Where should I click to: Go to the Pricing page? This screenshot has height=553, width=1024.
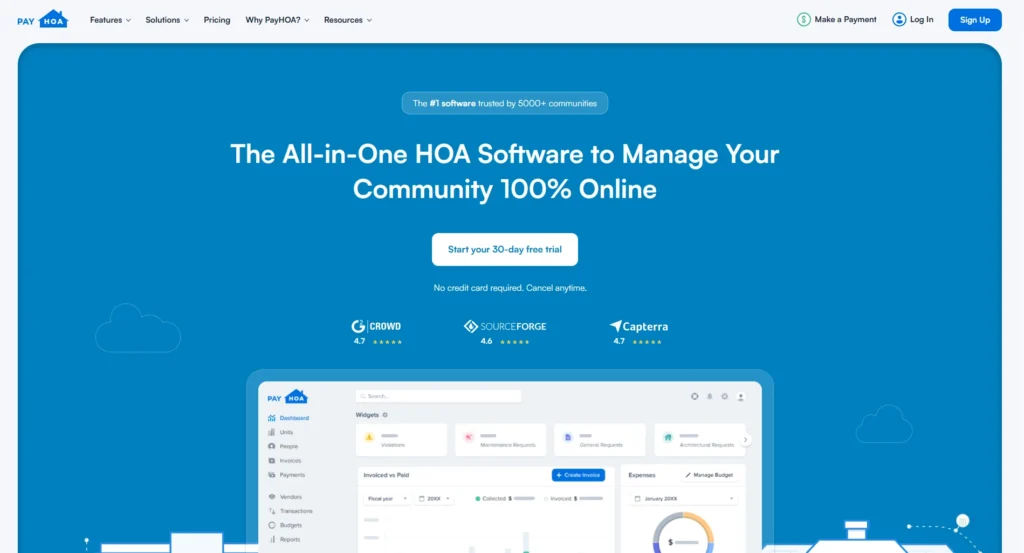click(217, 20)
